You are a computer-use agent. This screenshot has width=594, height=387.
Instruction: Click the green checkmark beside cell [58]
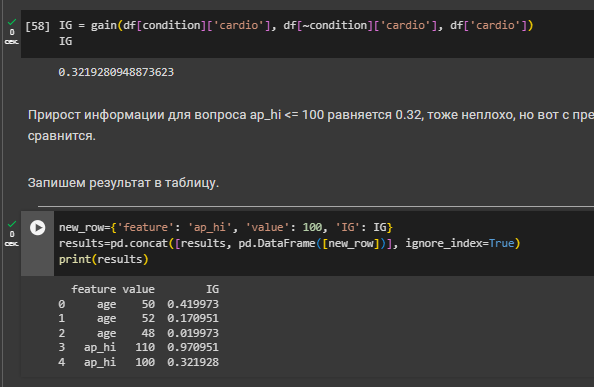pyautogui.click(x=12, y=22)
